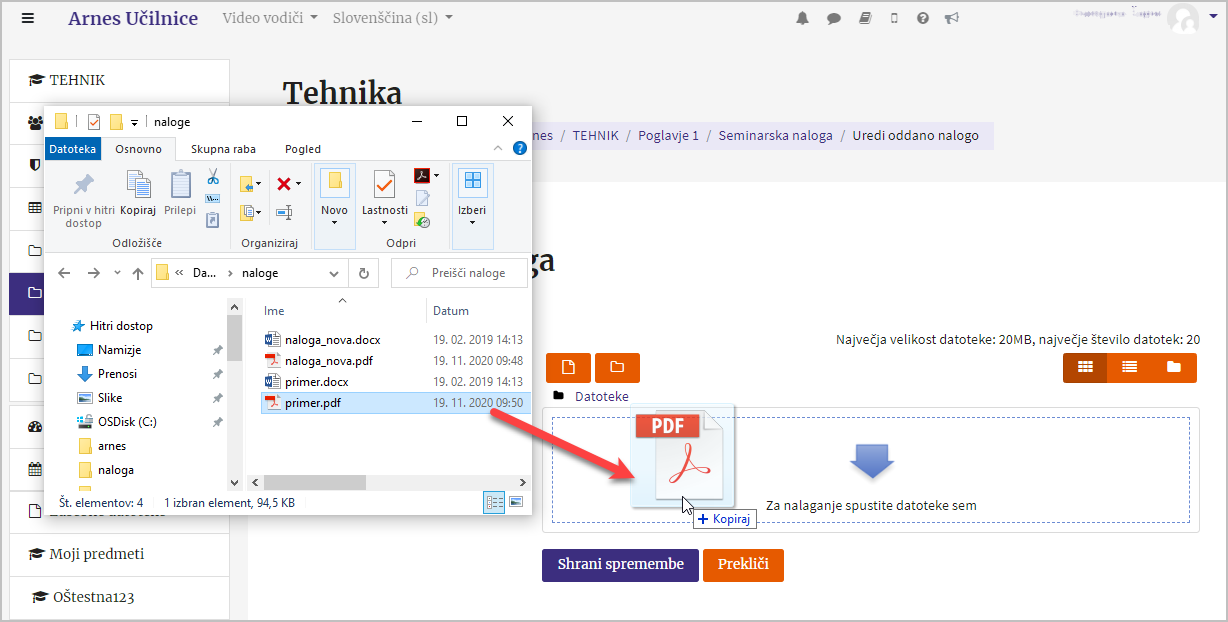Switch Explorer to large icons view in the status bar

[516, 503]
